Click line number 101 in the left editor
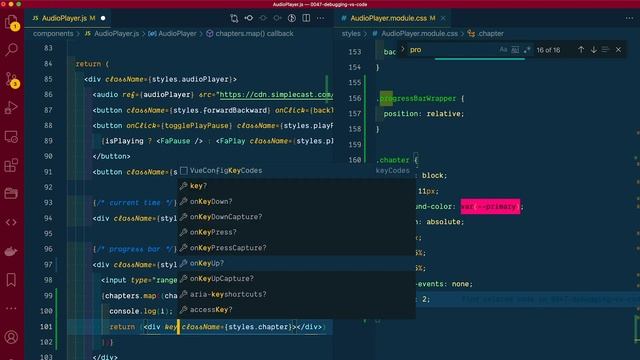 pos(46,327)
